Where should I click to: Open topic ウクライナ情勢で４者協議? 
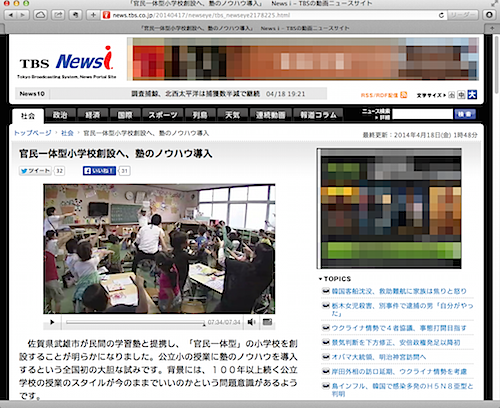click(399, 328)
